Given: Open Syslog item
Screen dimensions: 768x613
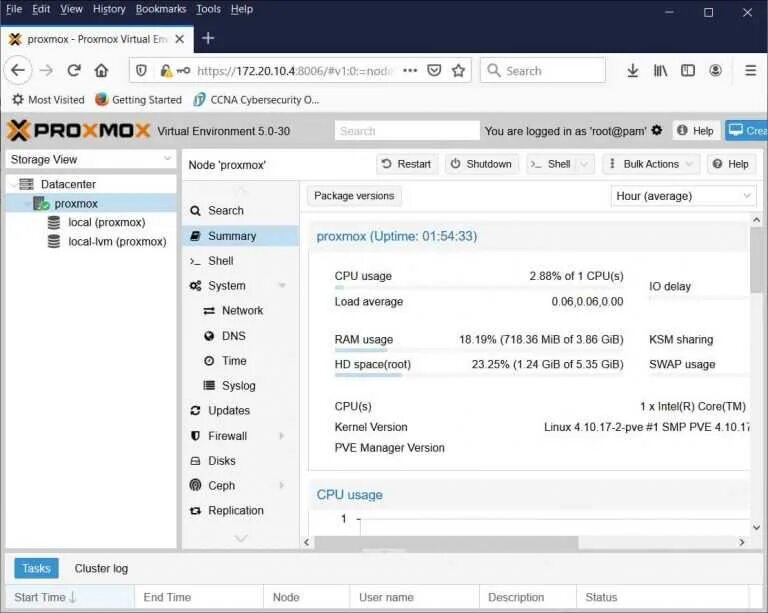Looking at the screenshot, I should pos(240,386).
